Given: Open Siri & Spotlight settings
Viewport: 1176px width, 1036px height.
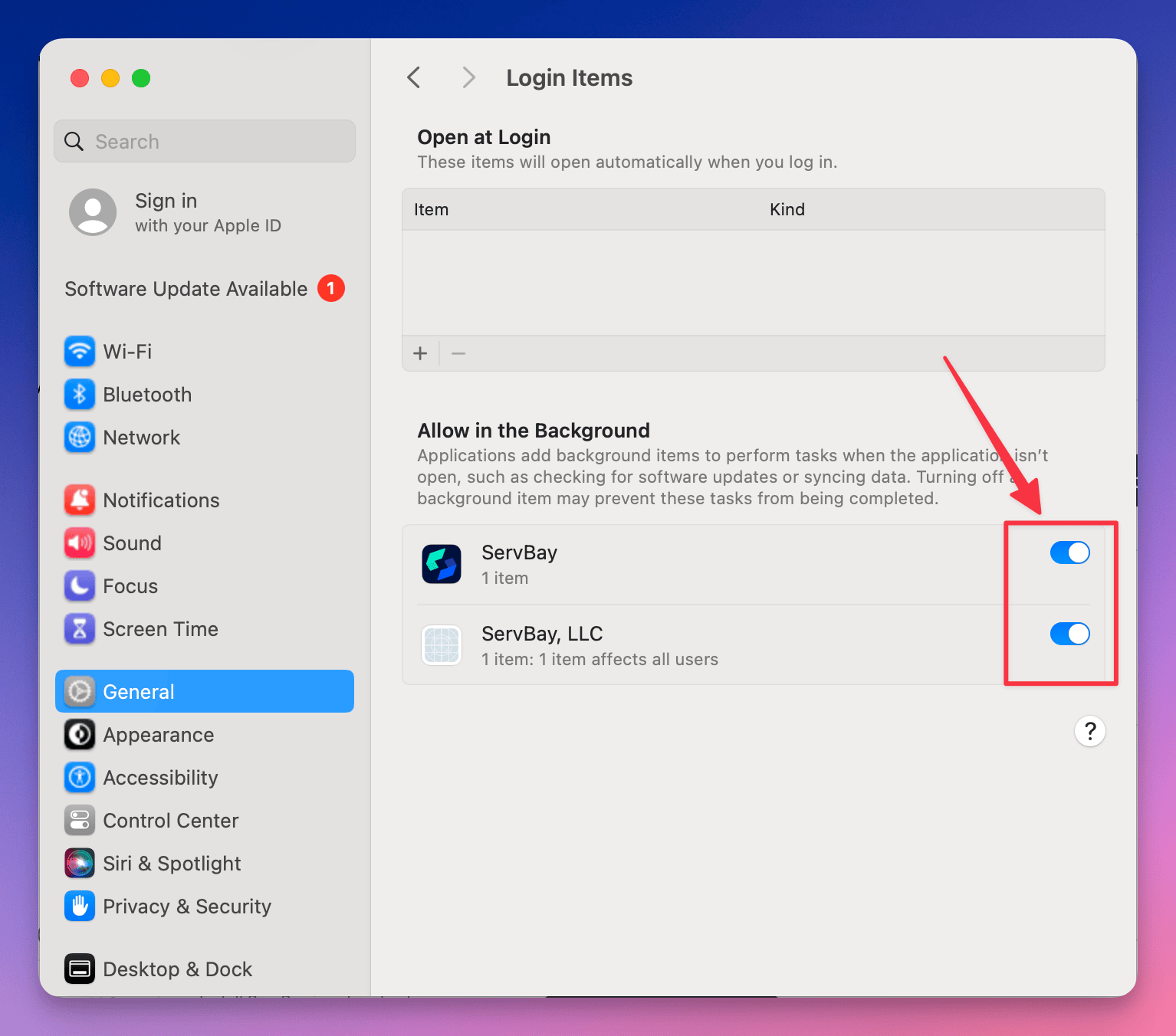Looking at the screenshot, I should 205,864.
